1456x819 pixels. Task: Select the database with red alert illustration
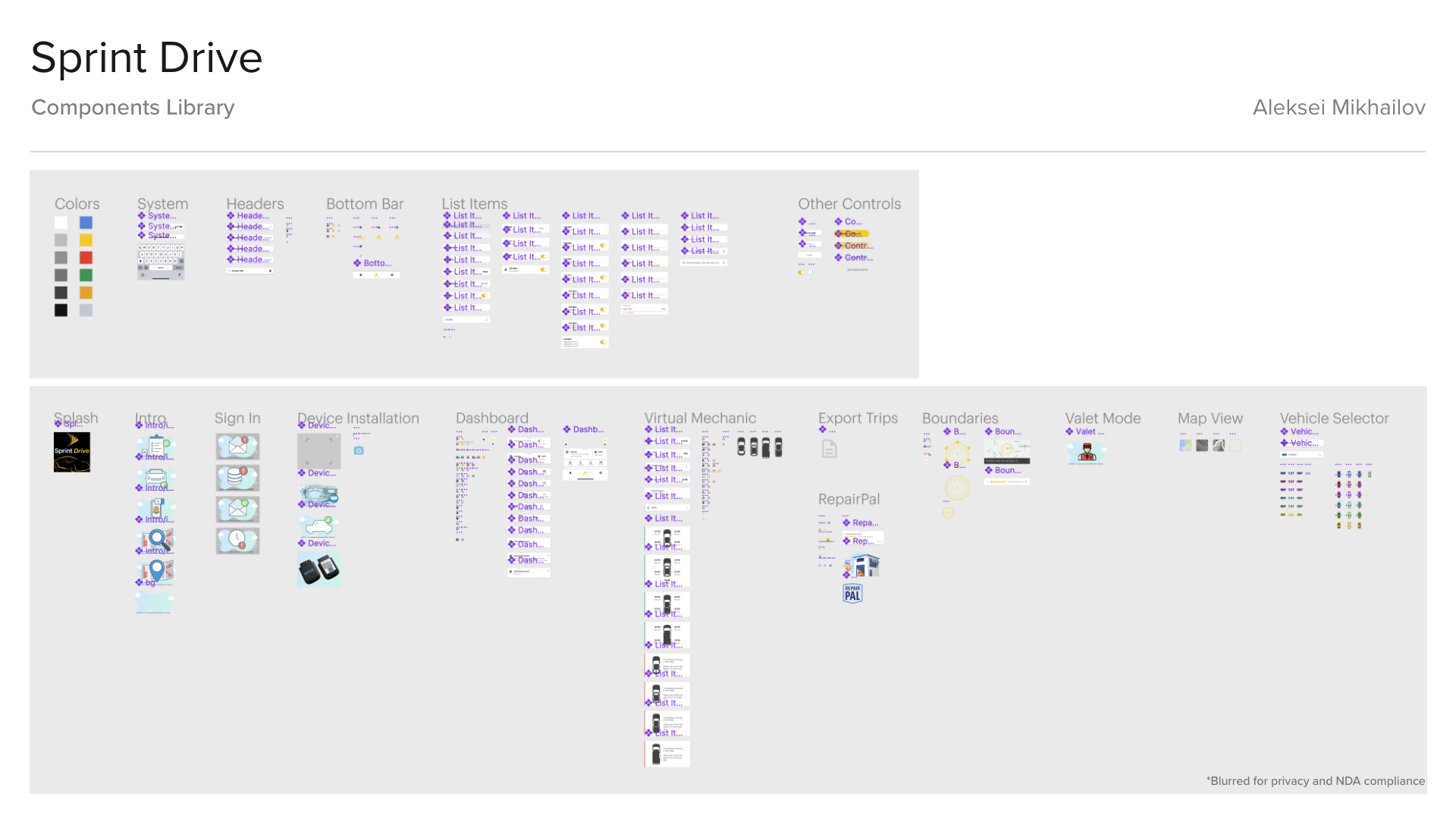click(237, 478)
